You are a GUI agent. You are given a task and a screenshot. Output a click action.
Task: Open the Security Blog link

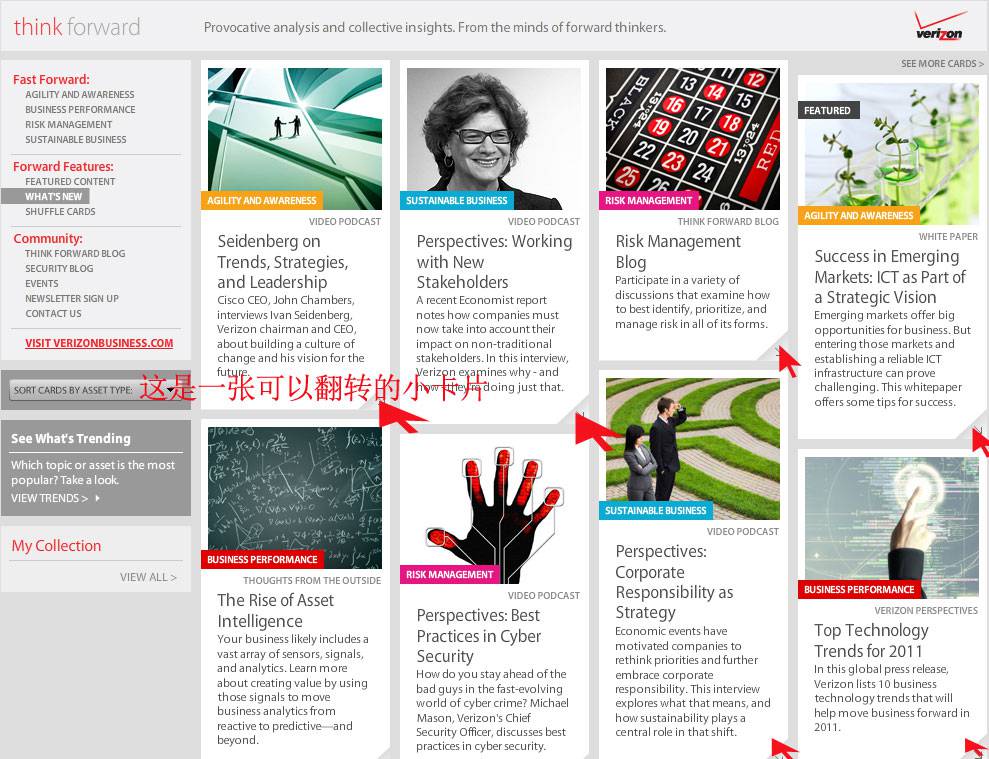tap(59, 269)
